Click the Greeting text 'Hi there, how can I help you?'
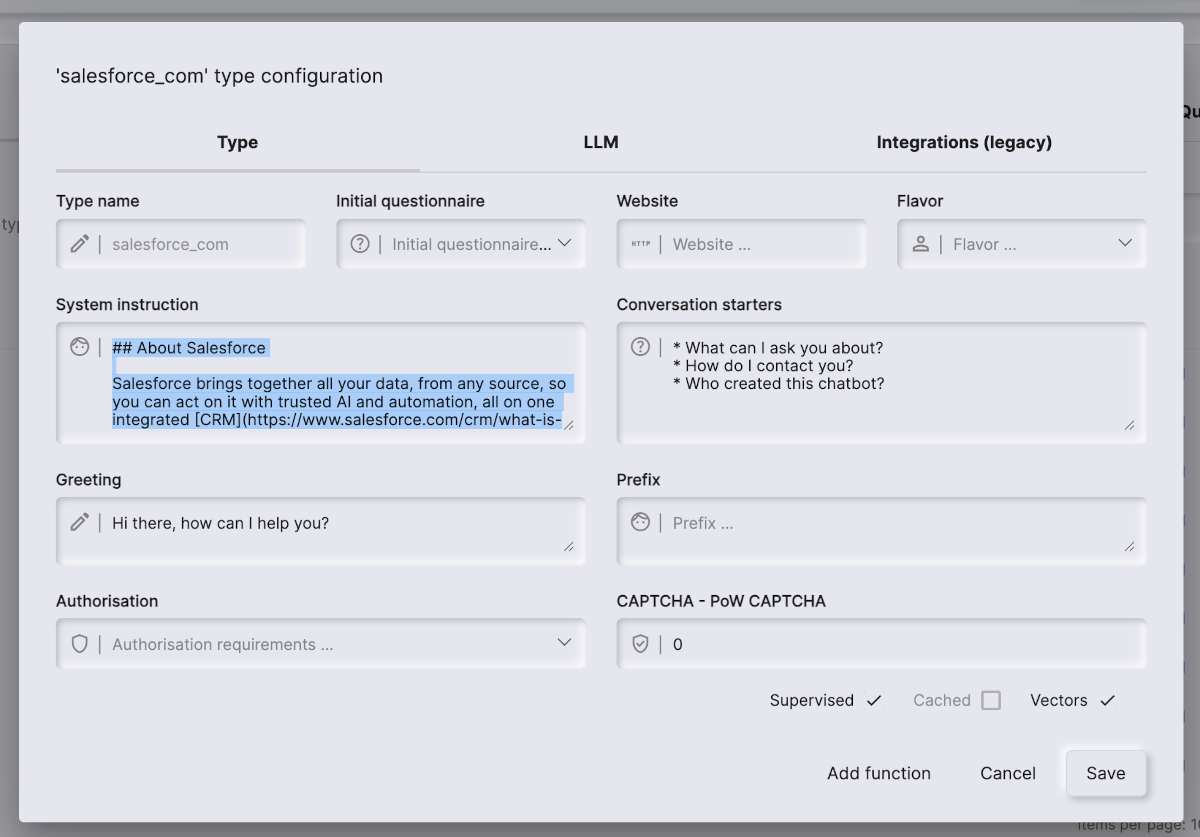The width and height of the screenshot is (1200, 837). (220, 523)
